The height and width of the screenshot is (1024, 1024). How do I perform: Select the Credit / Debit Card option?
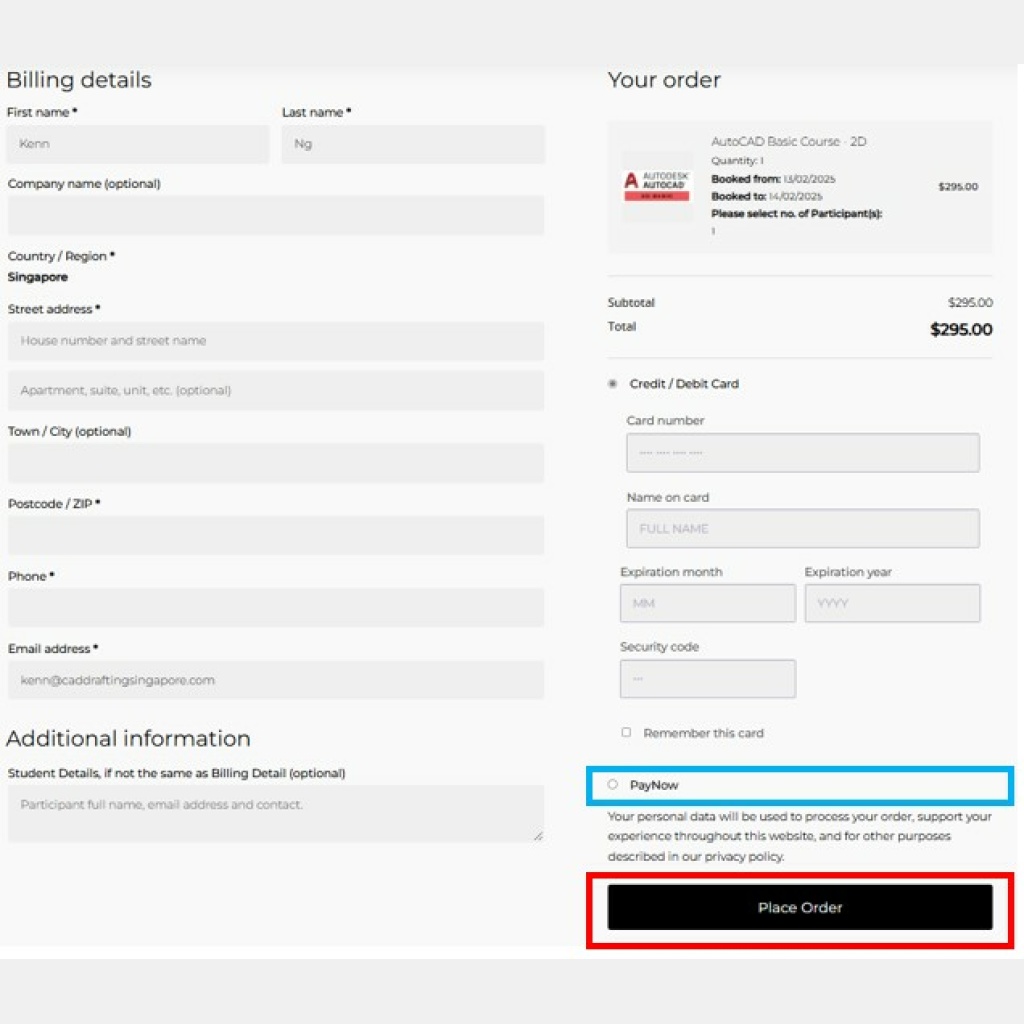[x=613, y=384]
